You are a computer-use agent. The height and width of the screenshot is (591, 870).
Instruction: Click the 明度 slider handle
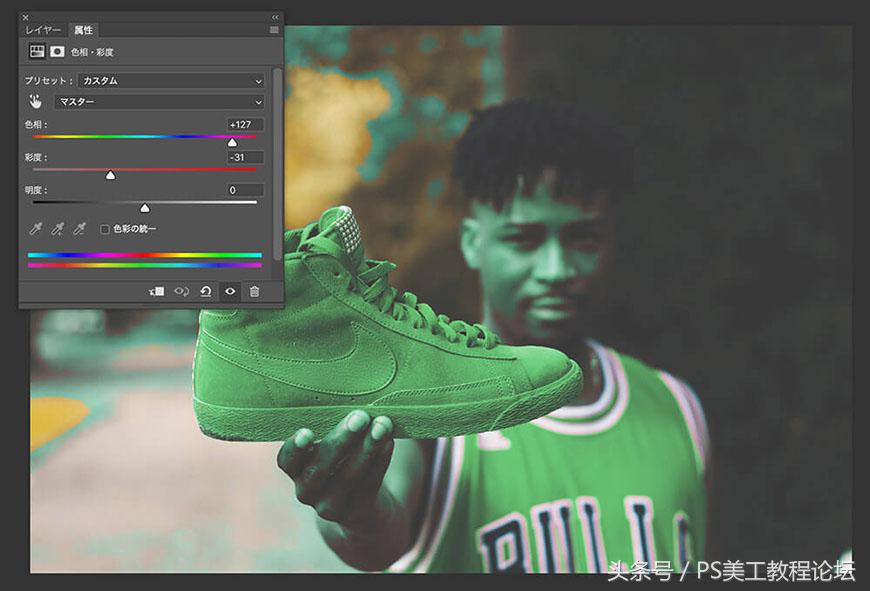click(145, 208)
